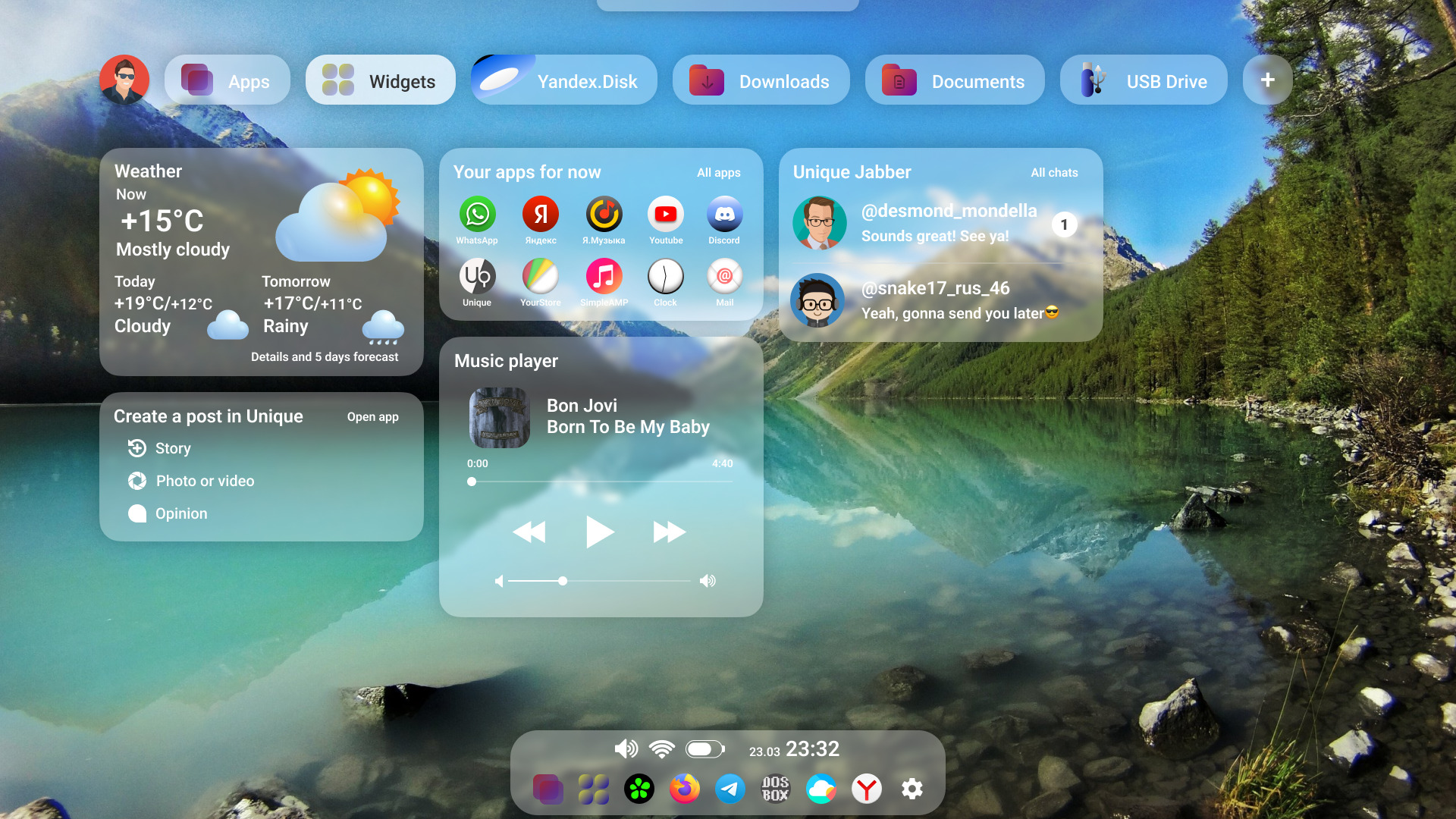
Task: Launch the Discord app icon
Action: [x=724, y=215]
